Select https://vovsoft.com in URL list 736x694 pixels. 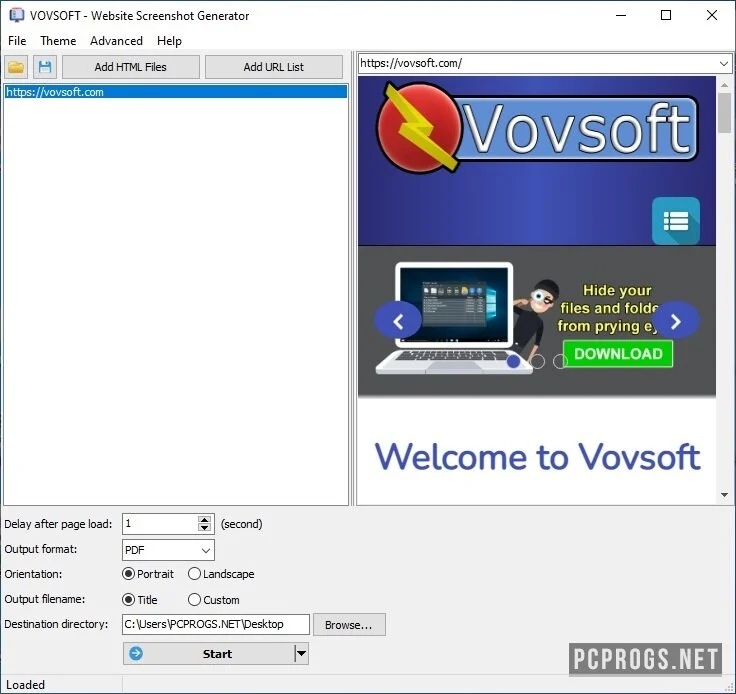(176, 92)
